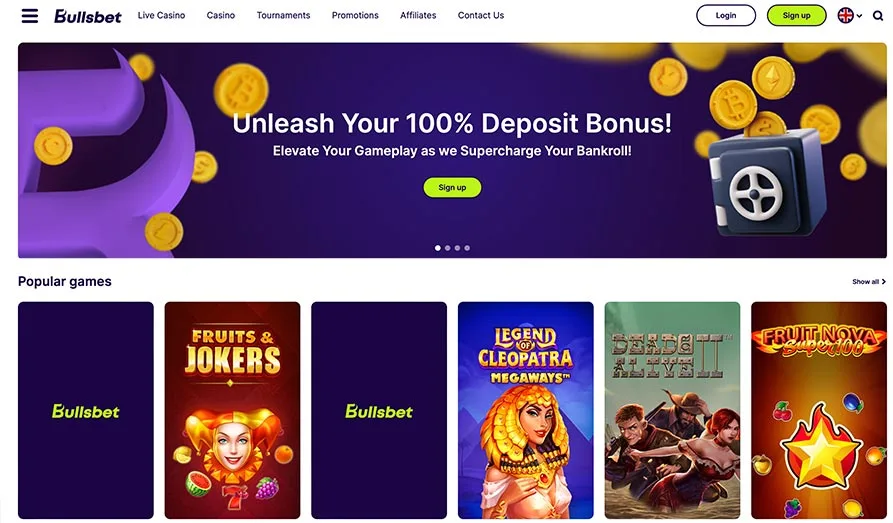
Task: Go to the Tournaments page
Action: pyautogui.click(x=283, y=15)
